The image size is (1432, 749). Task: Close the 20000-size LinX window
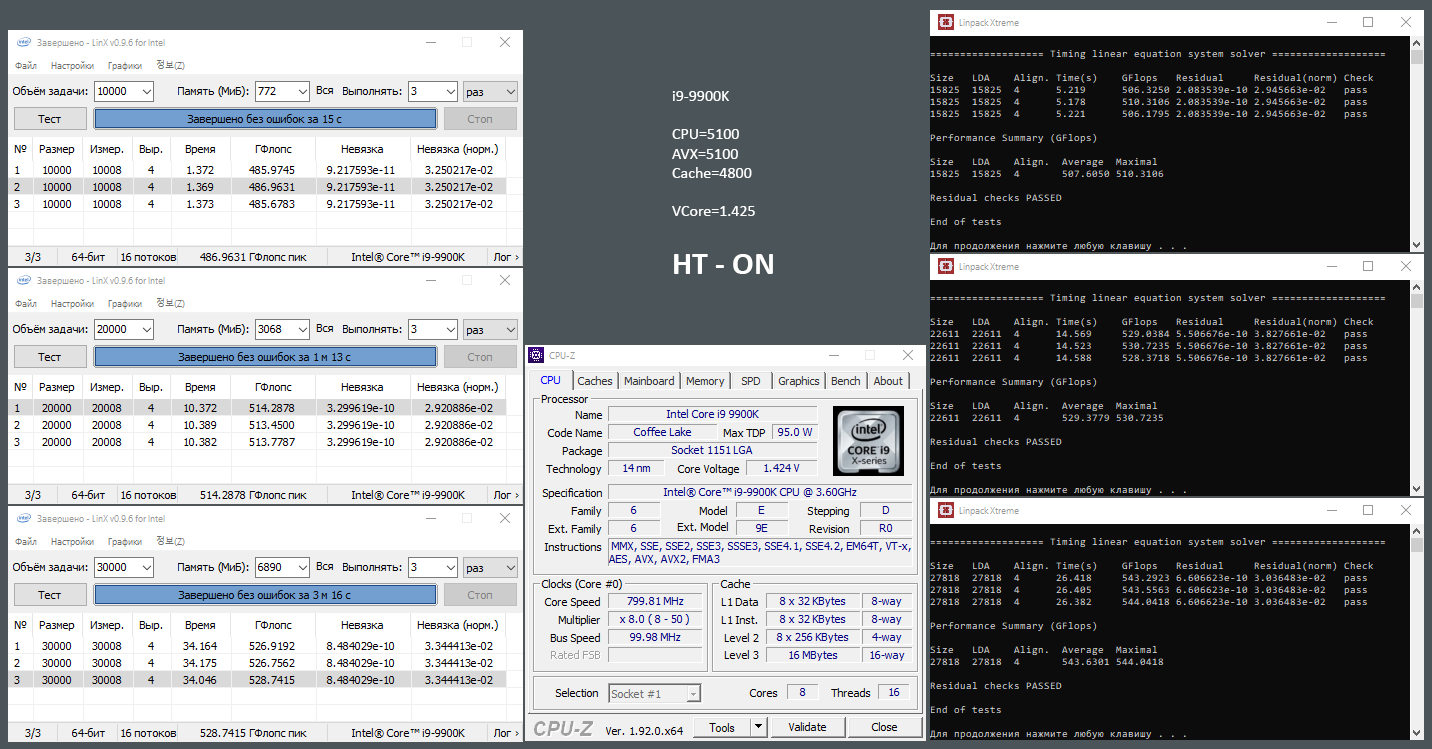[x=505, y=280]
